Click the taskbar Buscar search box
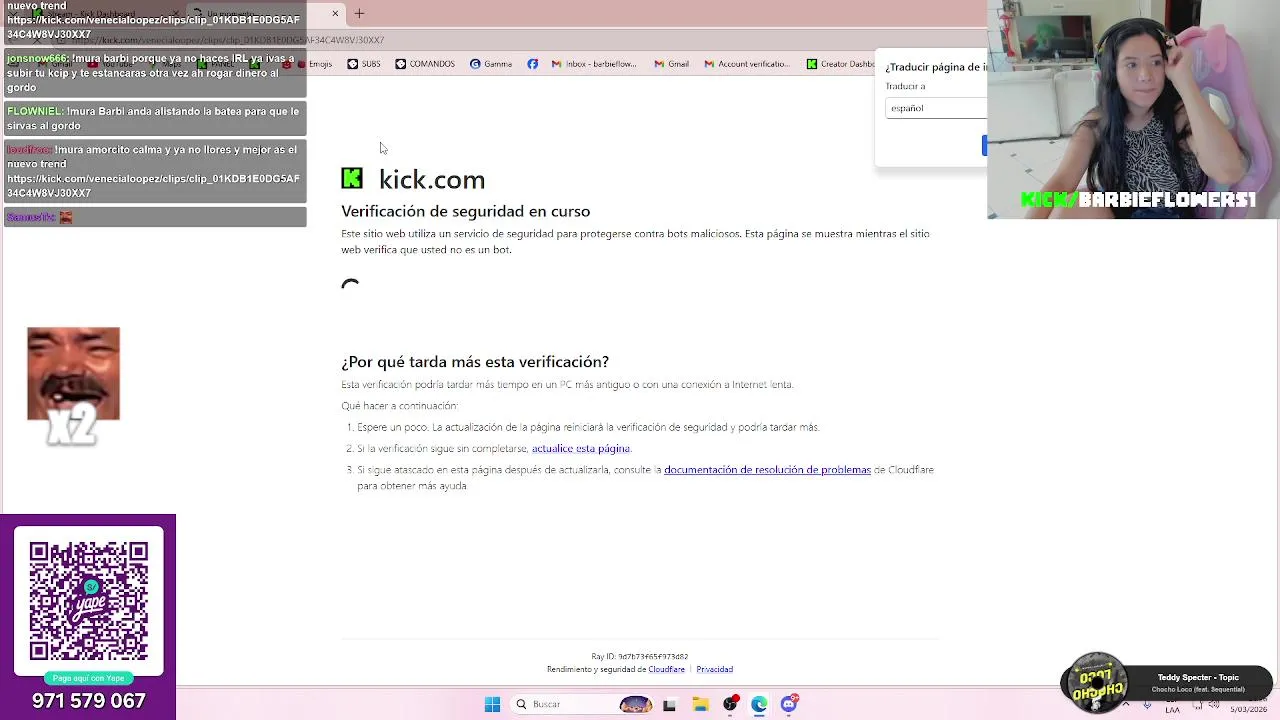 point(583,704)
